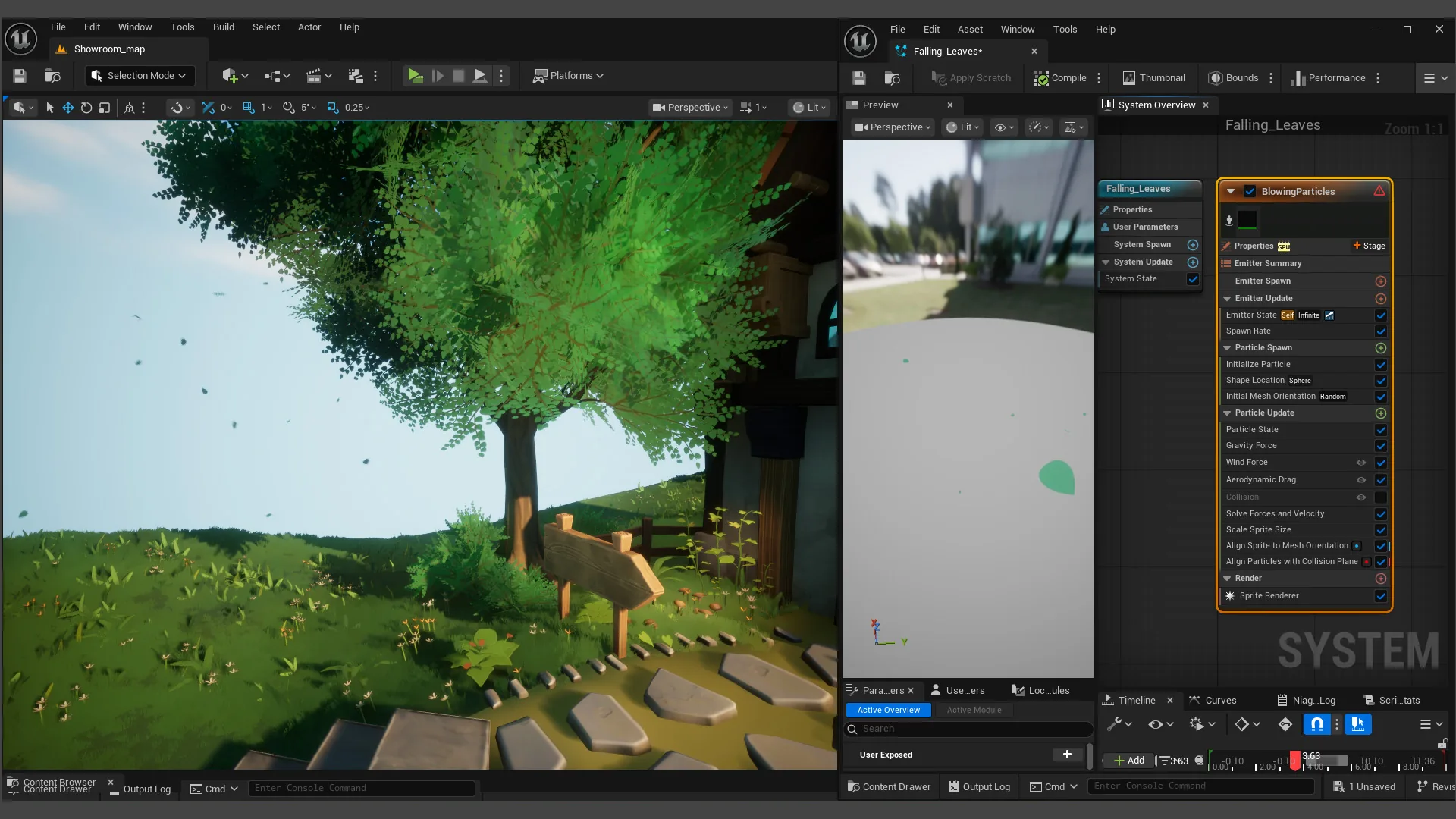
Task: Click the red timeline playhead at 3.63
Action: pyautogui.click(x=1295, y=759)
